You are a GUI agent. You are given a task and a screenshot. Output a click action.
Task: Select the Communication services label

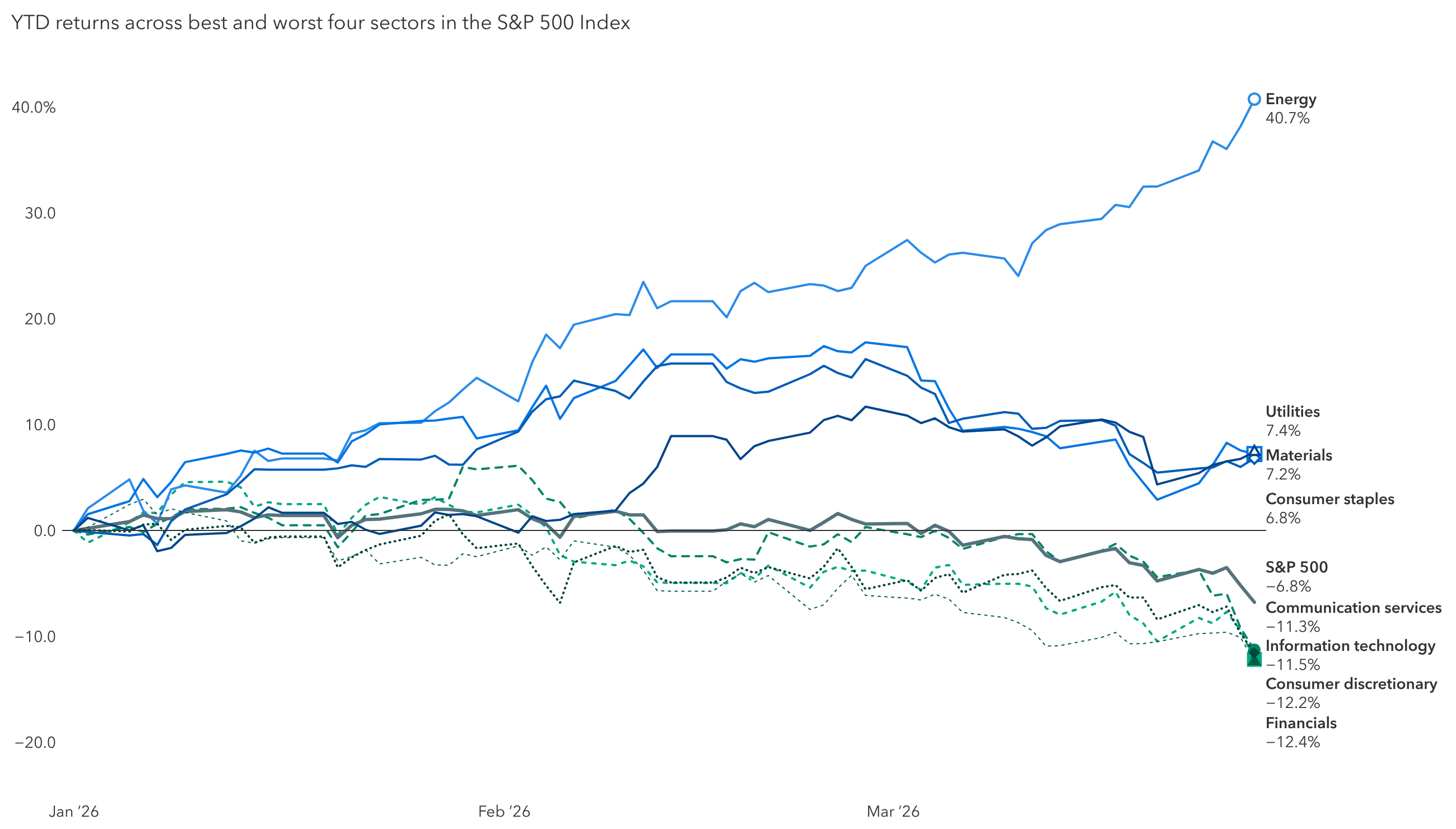(1353, 608)
